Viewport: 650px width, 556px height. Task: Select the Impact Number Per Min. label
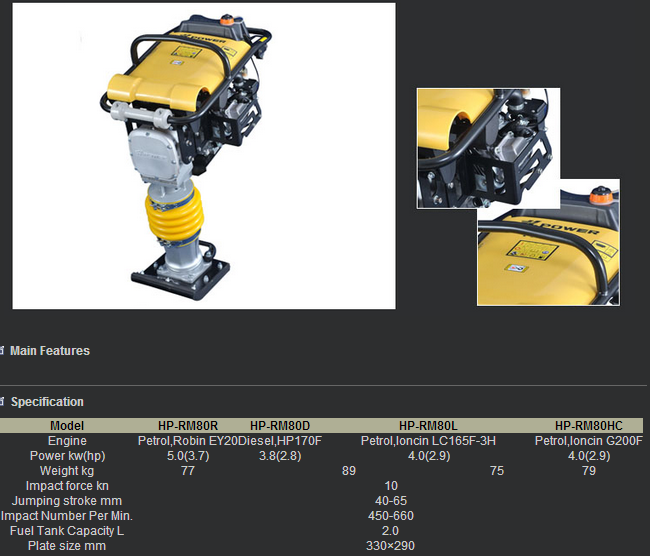coord(67,516)
